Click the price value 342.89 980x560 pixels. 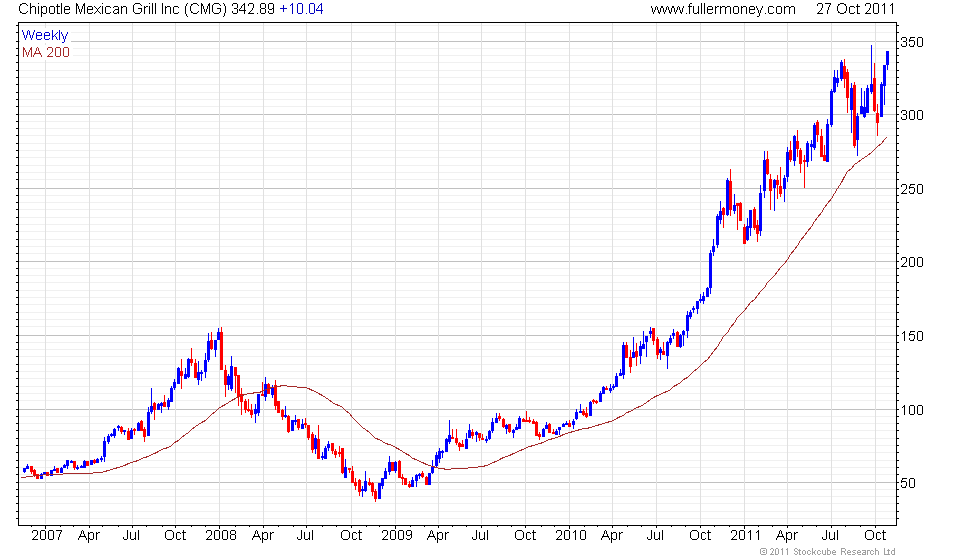[253, 9]
